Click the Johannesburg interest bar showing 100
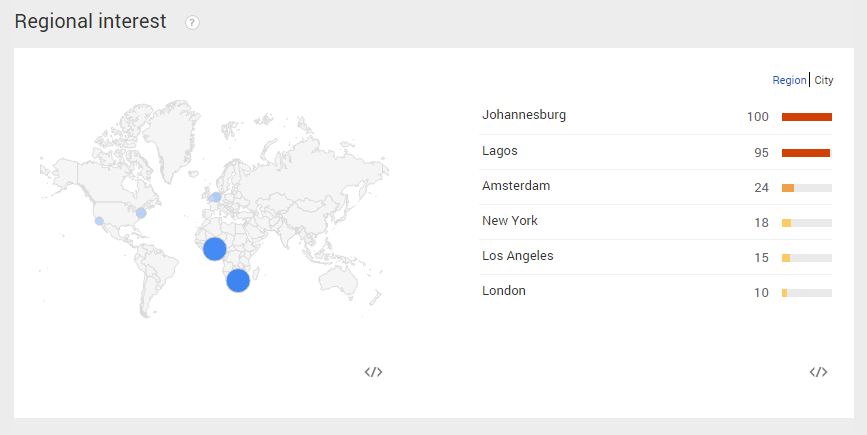867x435 pixels. (807, 117)
